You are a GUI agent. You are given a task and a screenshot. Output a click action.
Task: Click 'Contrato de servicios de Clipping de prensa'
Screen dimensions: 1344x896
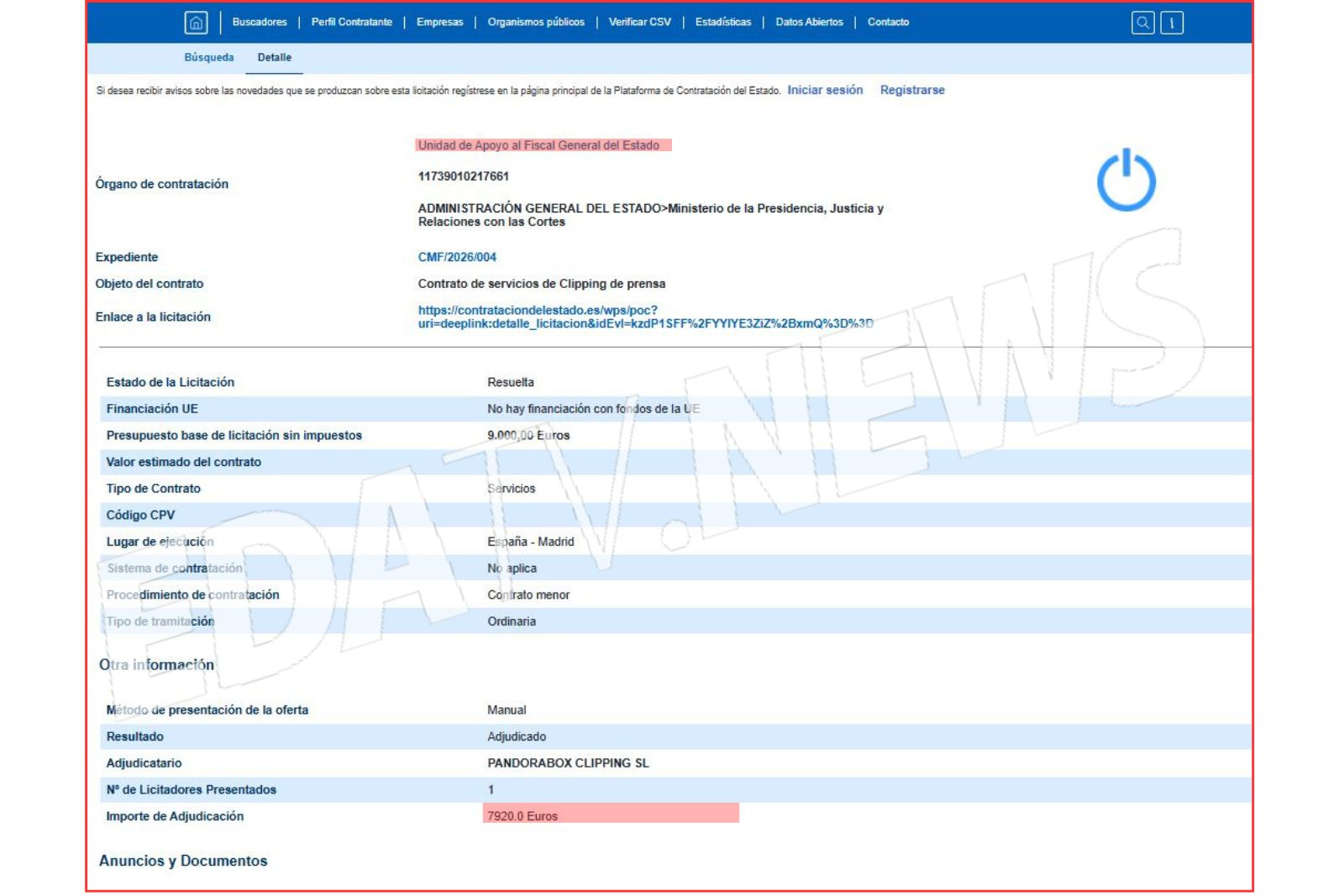(x=542, y=284)
